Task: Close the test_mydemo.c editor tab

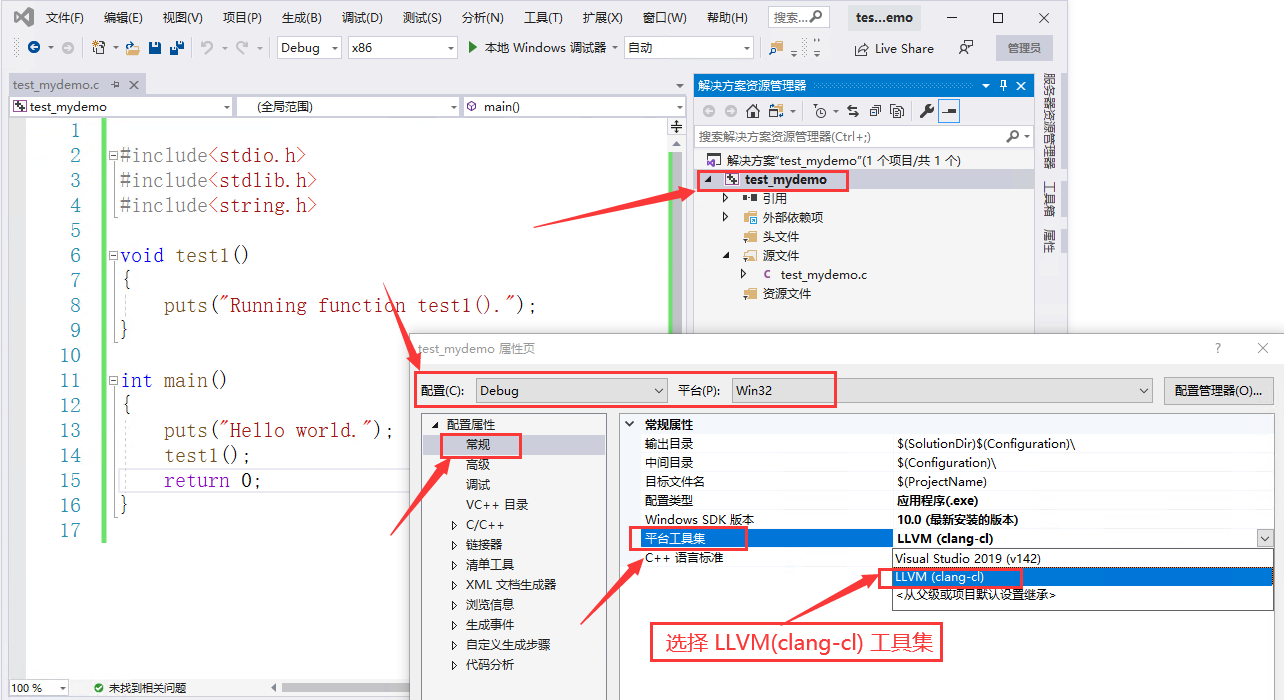Action: tap(134, 85)
